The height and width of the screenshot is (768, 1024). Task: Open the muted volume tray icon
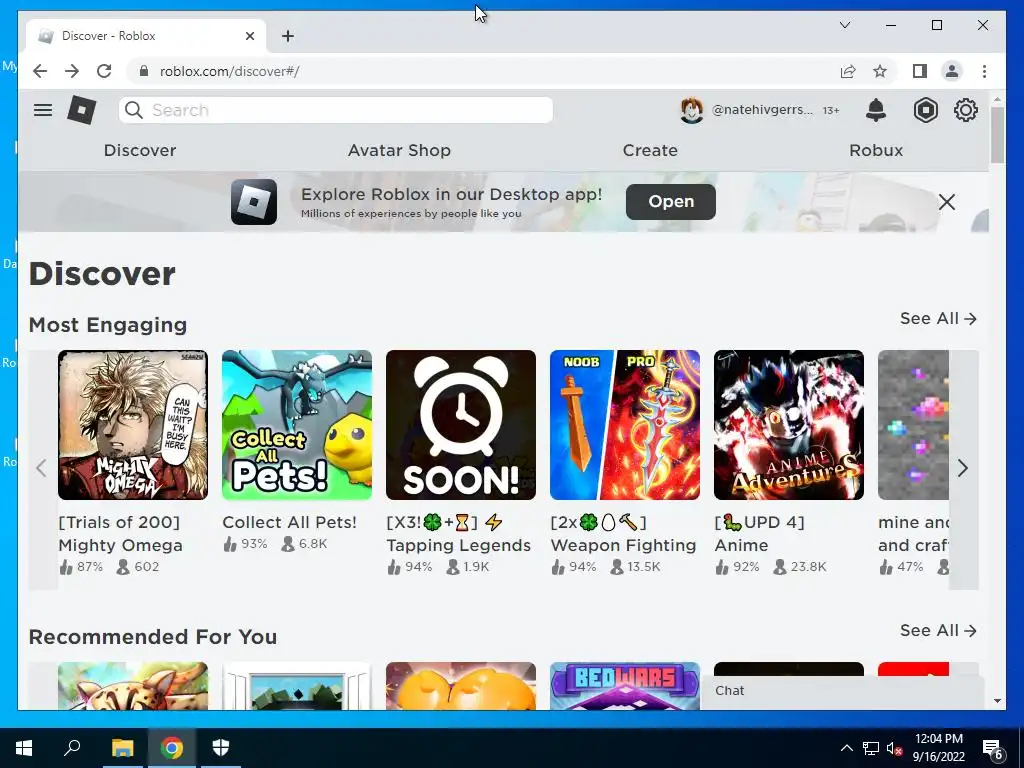click(894, 748)
